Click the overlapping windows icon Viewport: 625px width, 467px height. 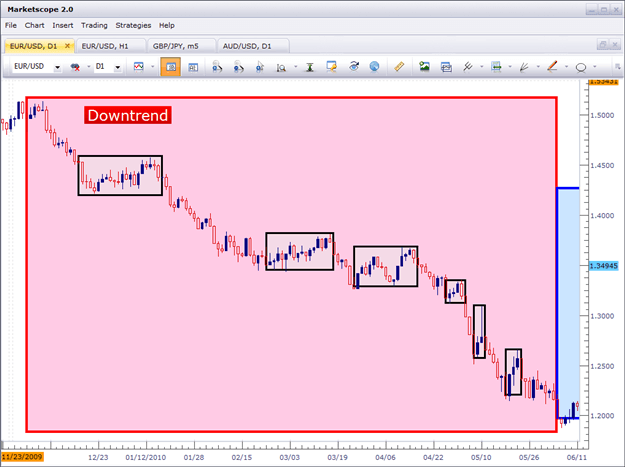point(446,67)
